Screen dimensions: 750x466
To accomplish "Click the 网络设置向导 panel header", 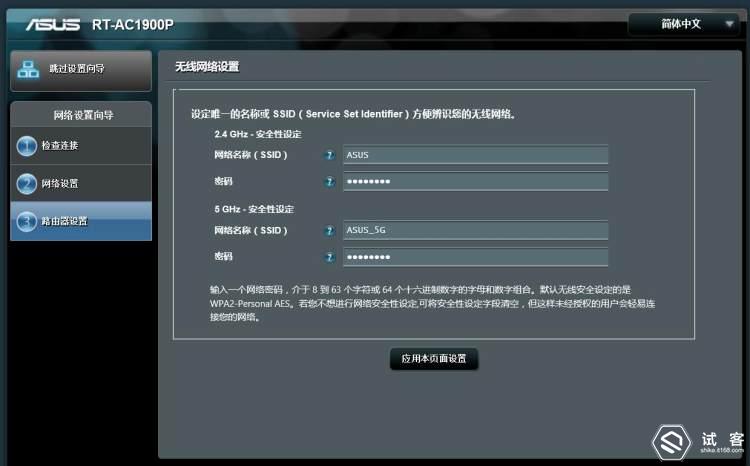I will point(83,115).
